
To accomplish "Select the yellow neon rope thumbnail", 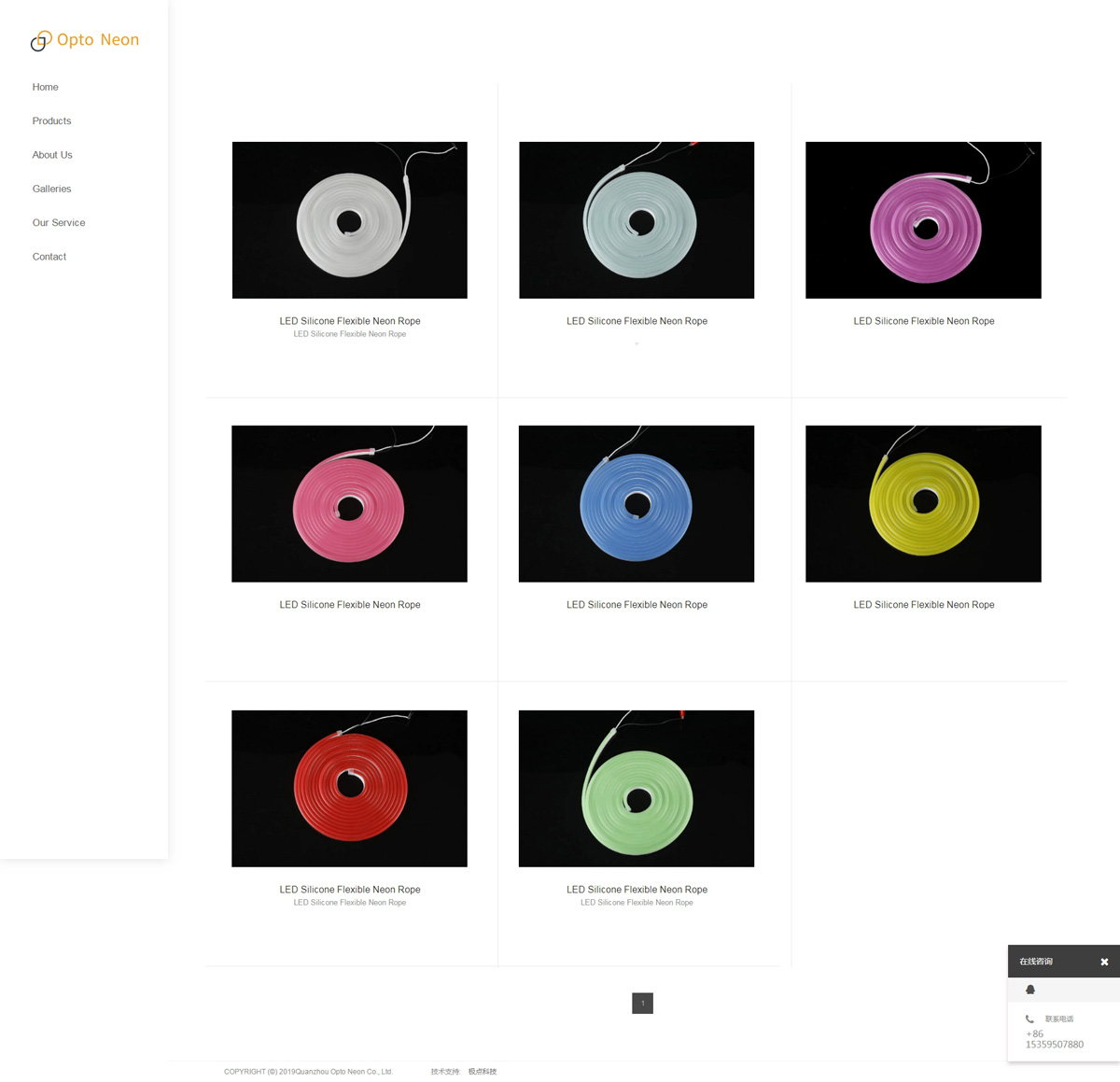I will 923,504.
